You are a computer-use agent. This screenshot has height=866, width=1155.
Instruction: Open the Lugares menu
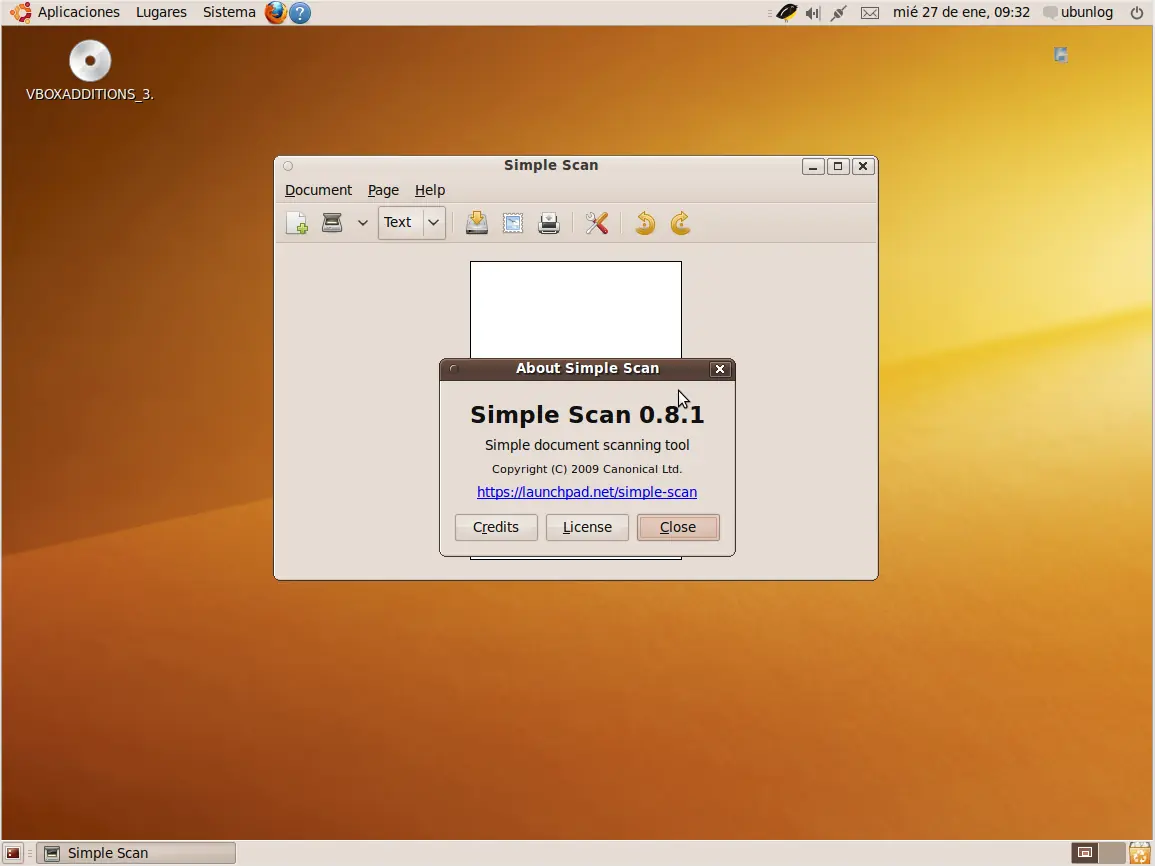pos(161,12)
